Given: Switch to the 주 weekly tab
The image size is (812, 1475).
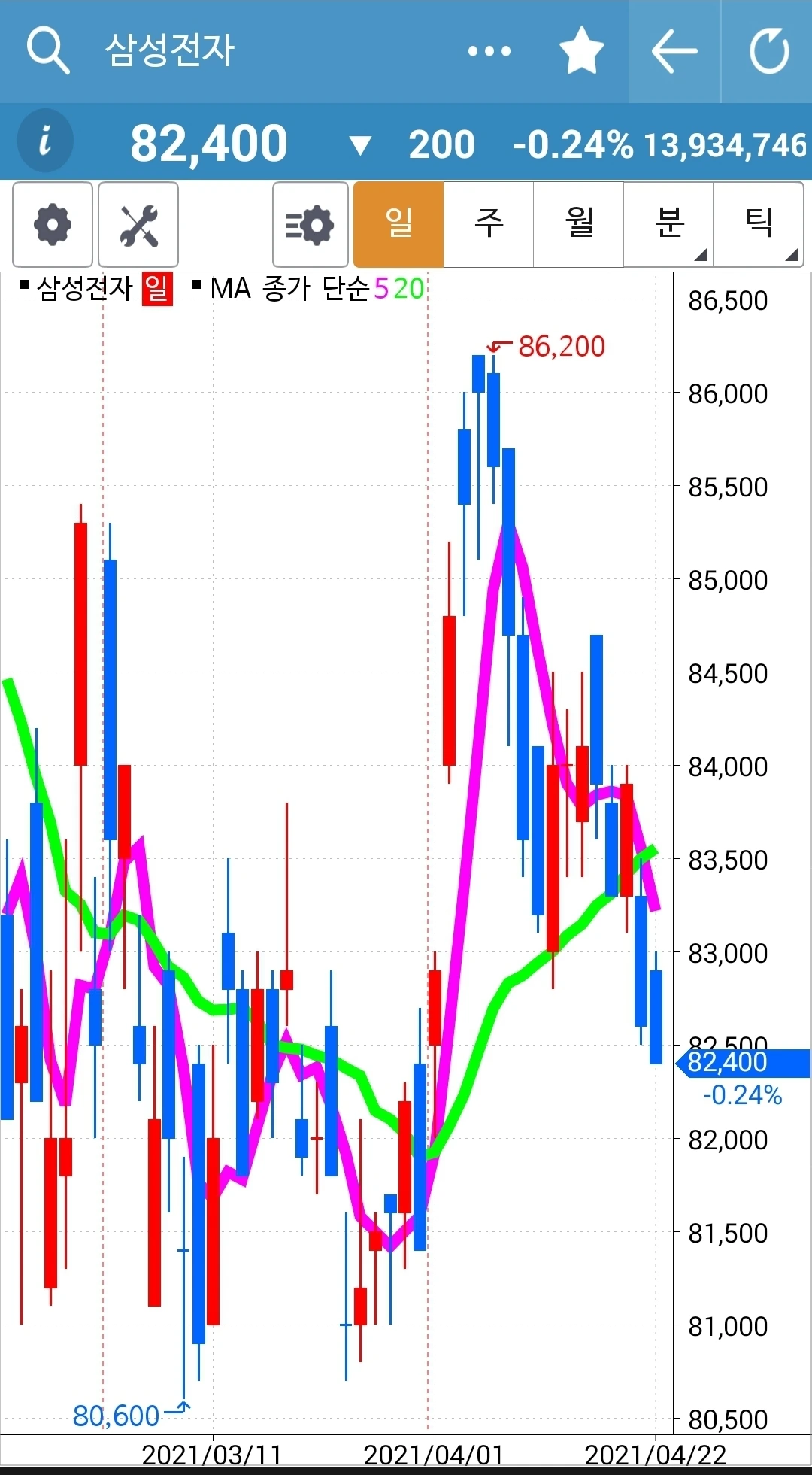Looking at the screenshot, I should 489,224.
